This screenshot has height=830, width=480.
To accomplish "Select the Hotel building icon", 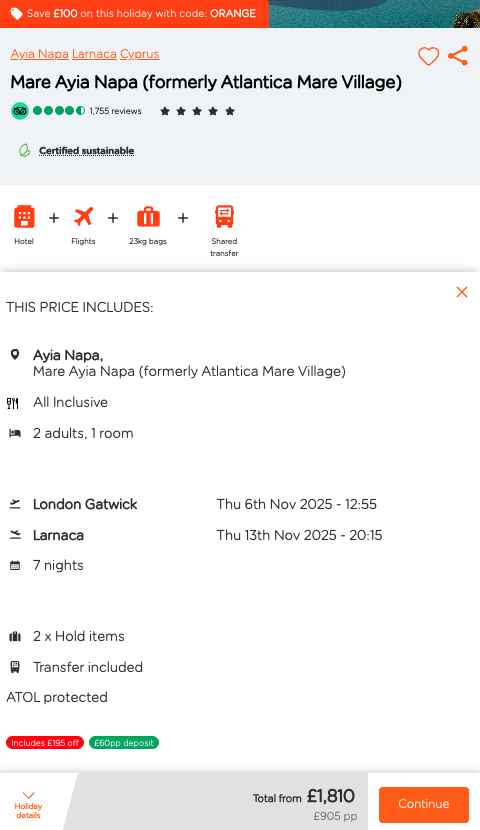I will 24,217.
